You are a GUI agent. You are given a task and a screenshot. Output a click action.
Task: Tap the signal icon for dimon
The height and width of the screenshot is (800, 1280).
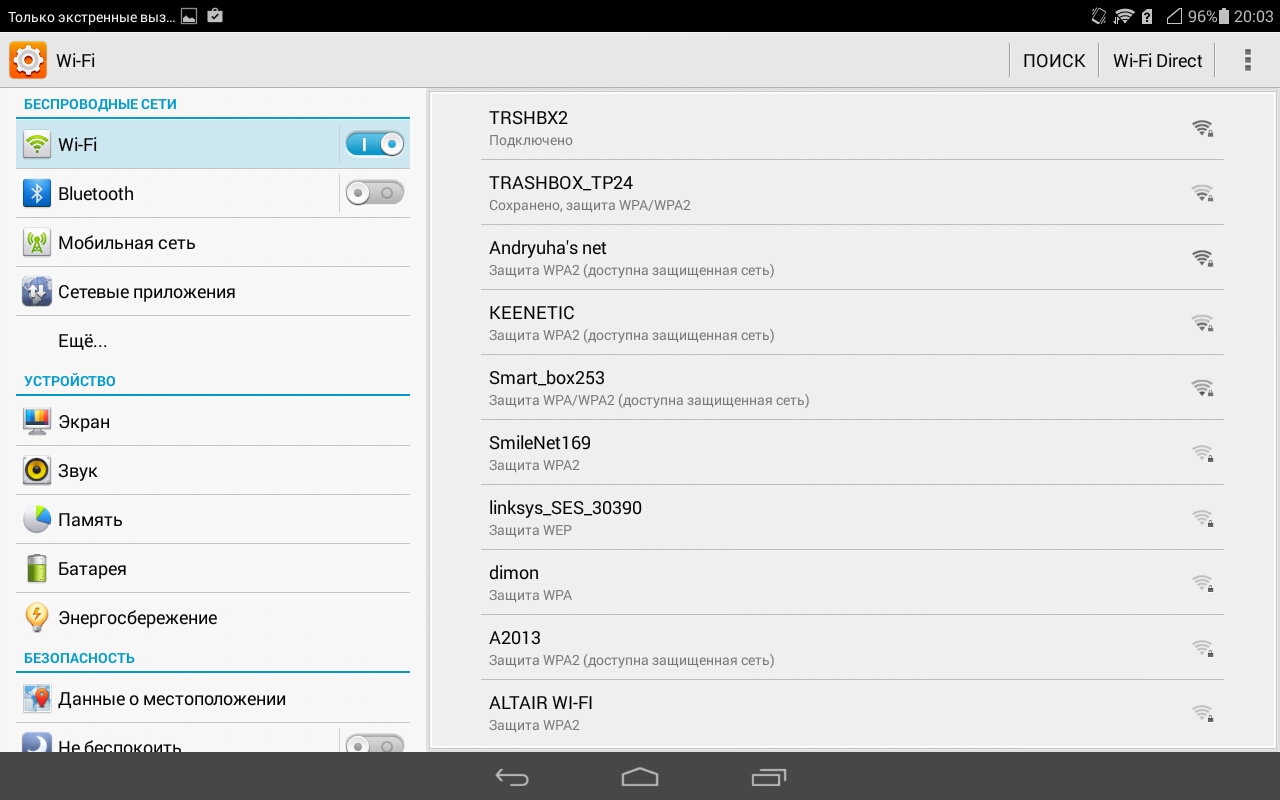1202,583
